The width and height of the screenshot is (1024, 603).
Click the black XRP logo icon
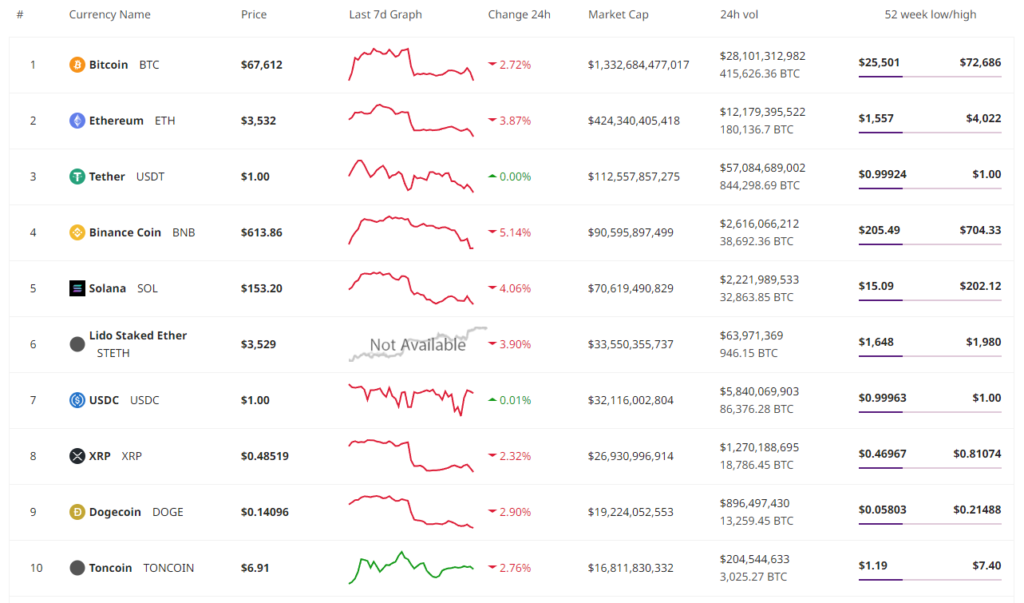coord(77,456)
